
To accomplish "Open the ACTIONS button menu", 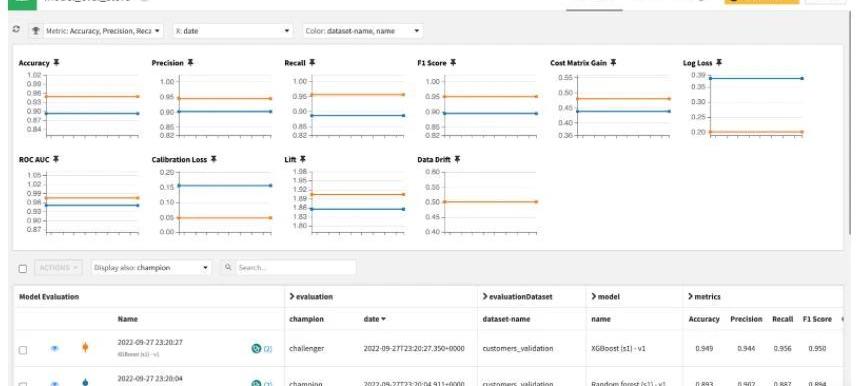I will [x=58, y=268].
